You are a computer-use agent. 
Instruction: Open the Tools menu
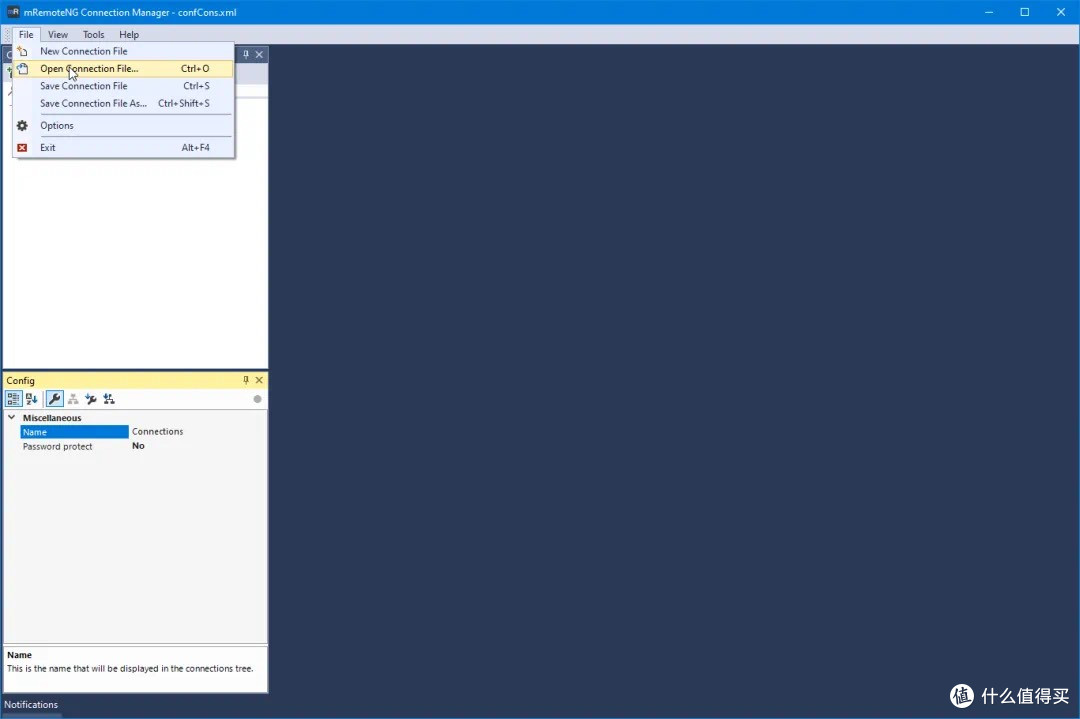(x=94, y=34)
